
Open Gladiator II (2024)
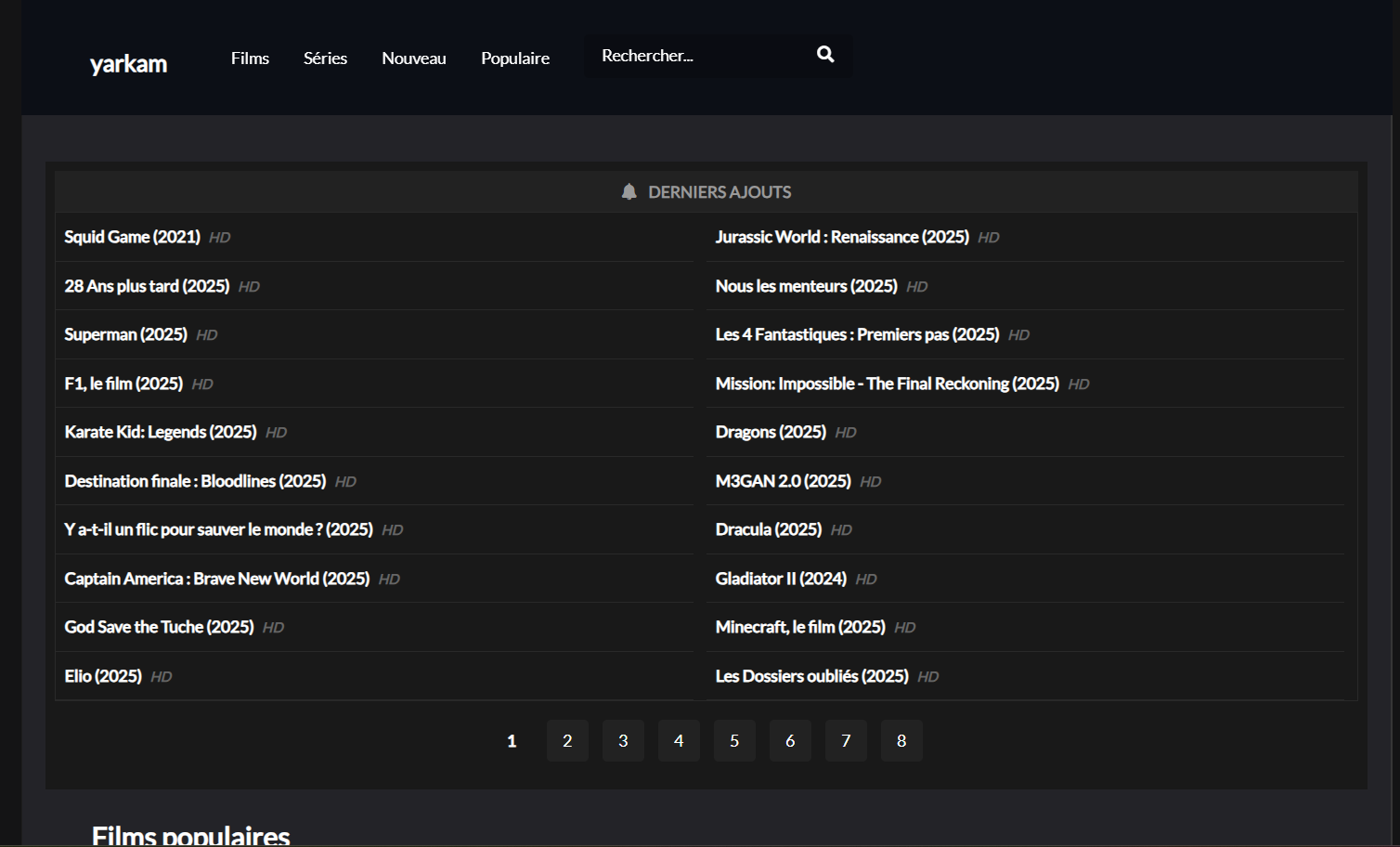781,579
